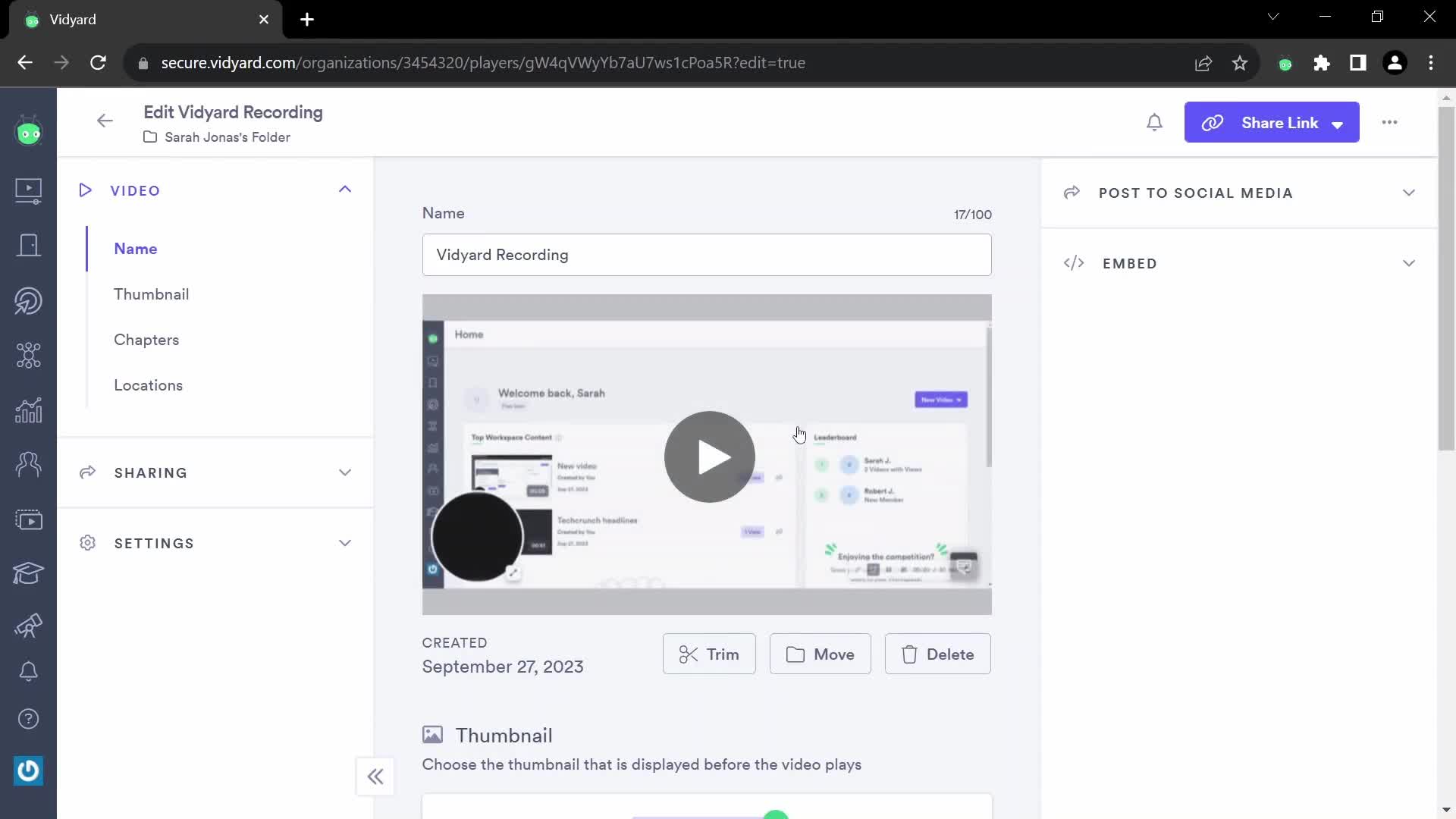Open the Chrome profile avatar
Image resolution: width=1456 pixels, height=819 pixels.
pyautogui.click(x=1395, y=63)
